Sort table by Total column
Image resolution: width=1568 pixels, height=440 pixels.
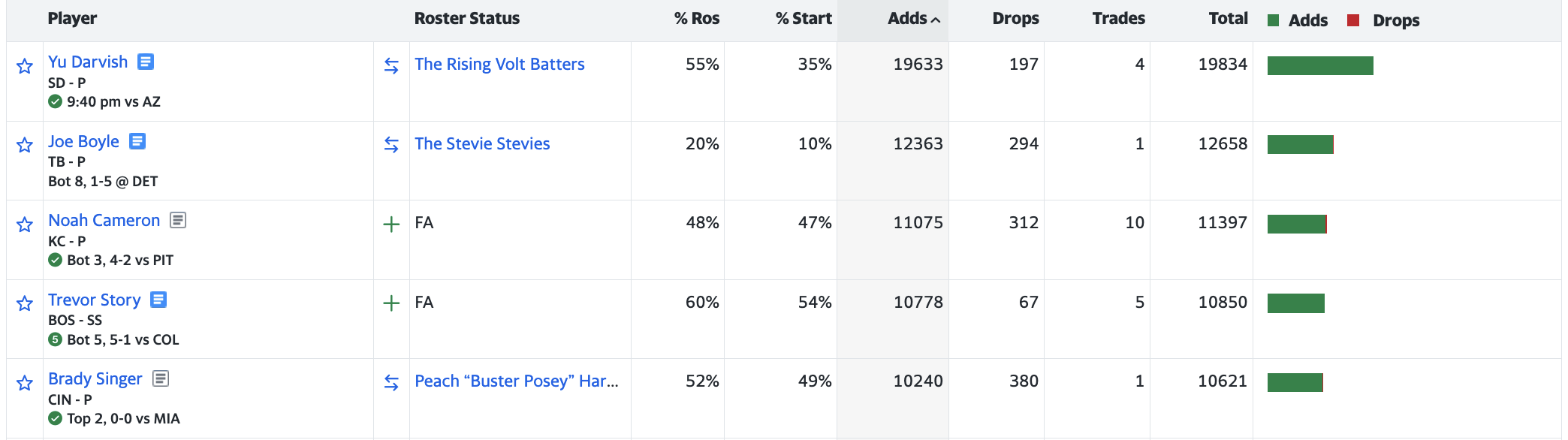1228,19
